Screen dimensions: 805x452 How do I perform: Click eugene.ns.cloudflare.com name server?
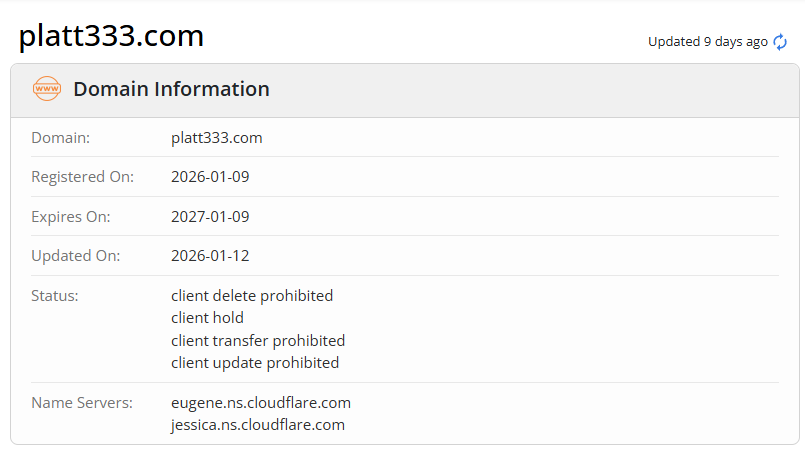tap(261, 402)
